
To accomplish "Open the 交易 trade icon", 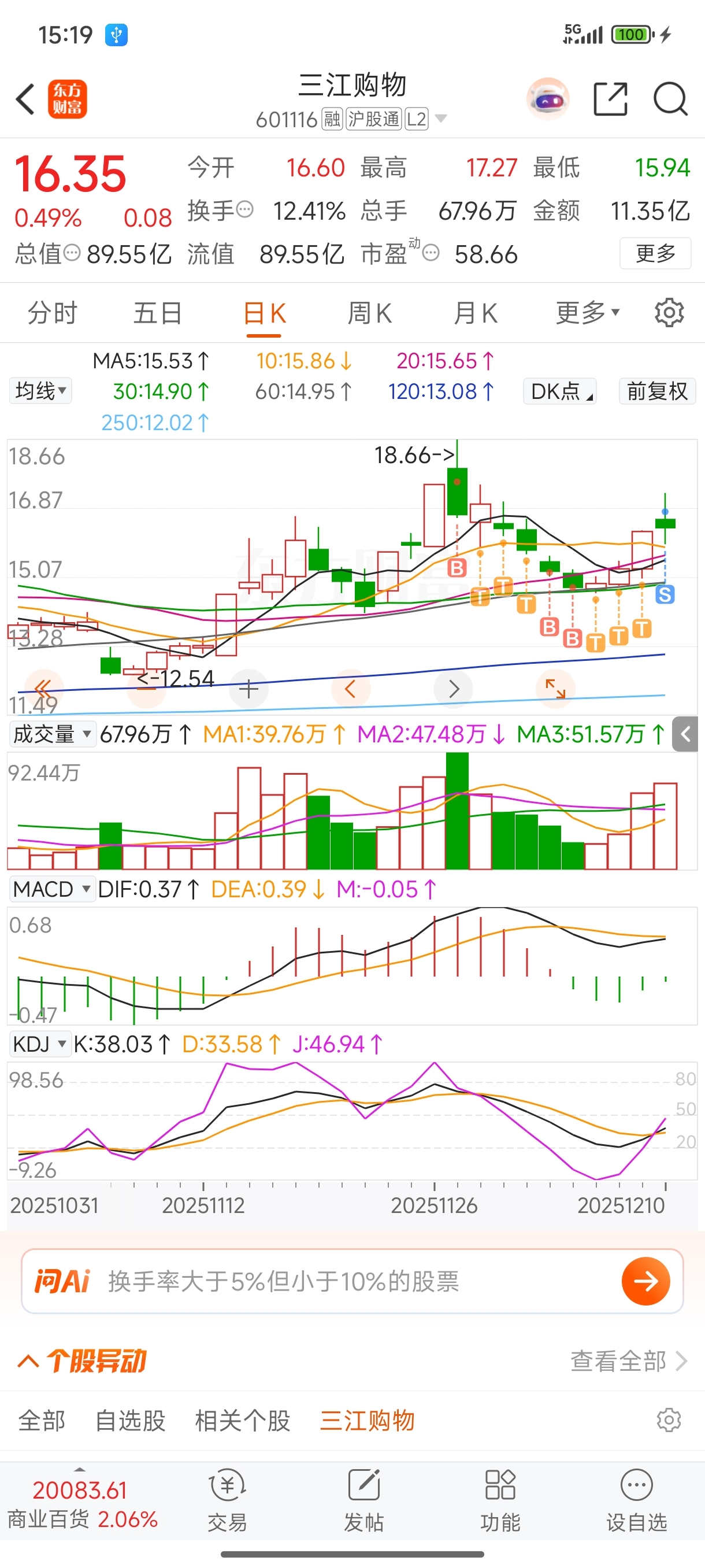I will tap(228, 1500).
